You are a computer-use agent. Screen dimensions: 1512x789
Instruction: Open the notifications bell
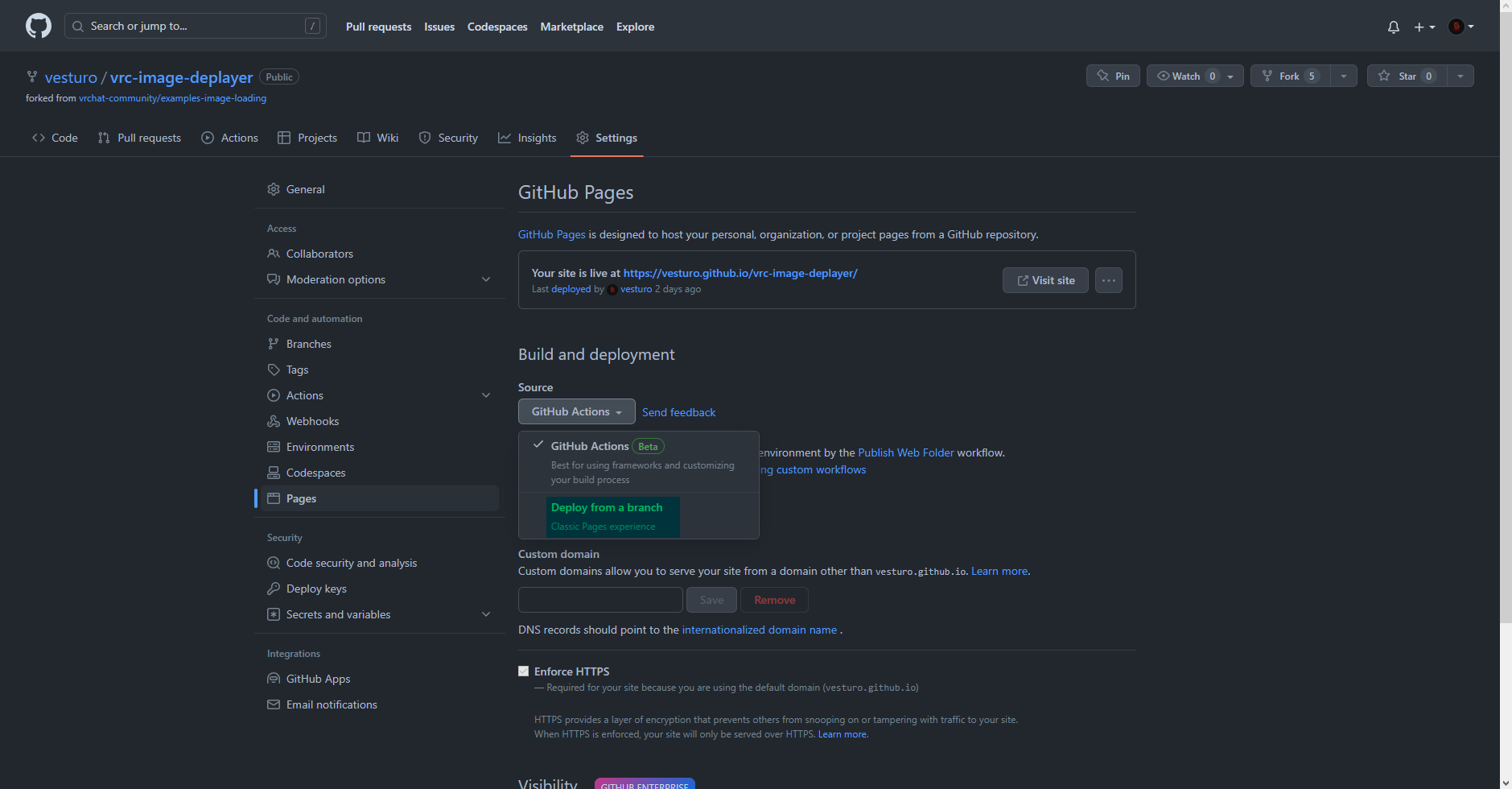(x=1394, y=27)
